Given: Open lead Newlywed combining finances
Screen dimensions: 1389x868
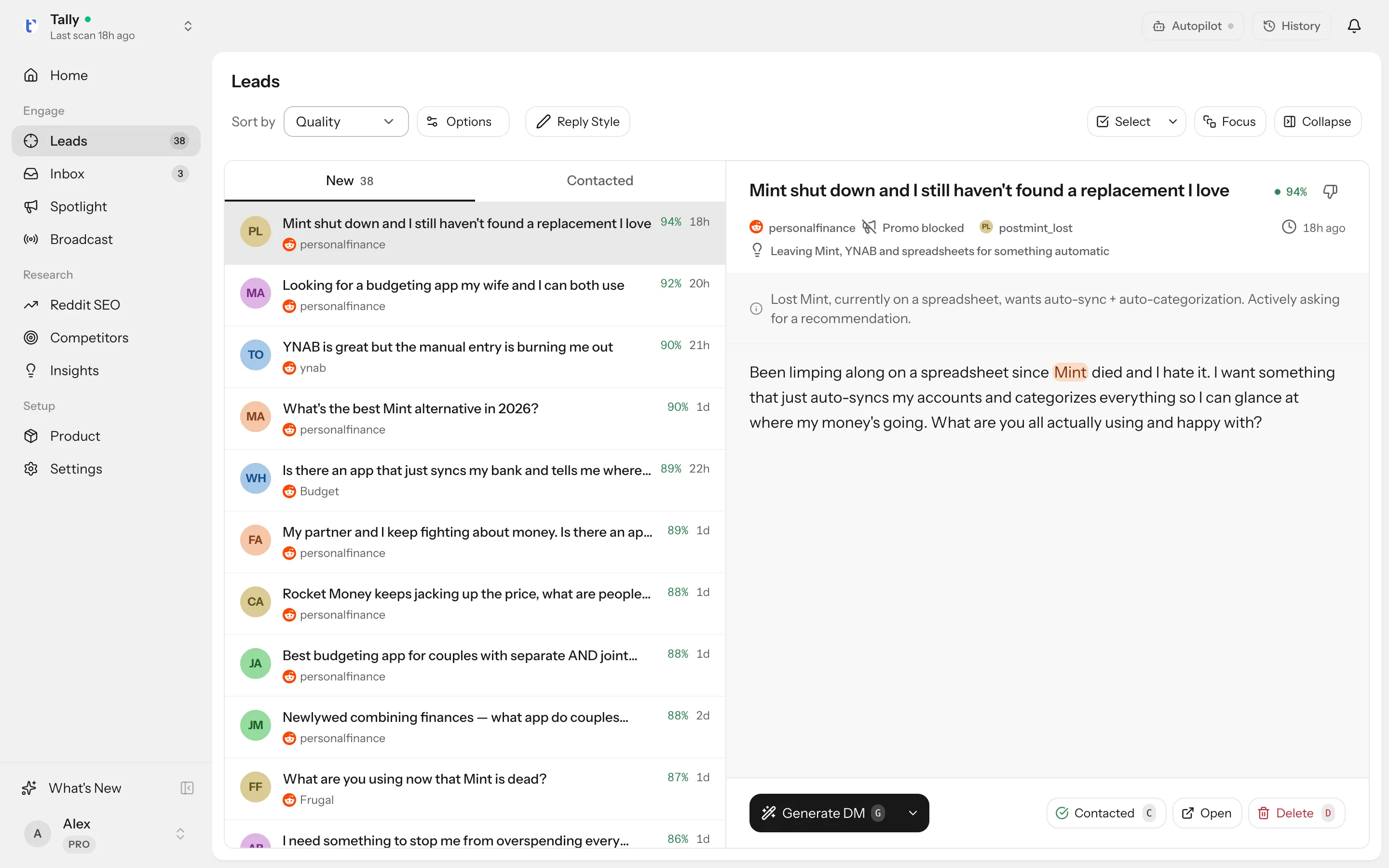Looking at the screenshot, I should (x=475, y=727).
